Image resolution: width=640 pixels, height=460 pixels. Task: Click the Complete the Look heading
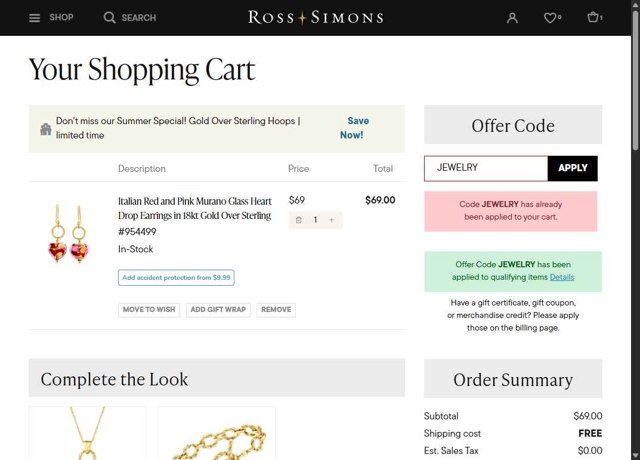pos(114,379)
